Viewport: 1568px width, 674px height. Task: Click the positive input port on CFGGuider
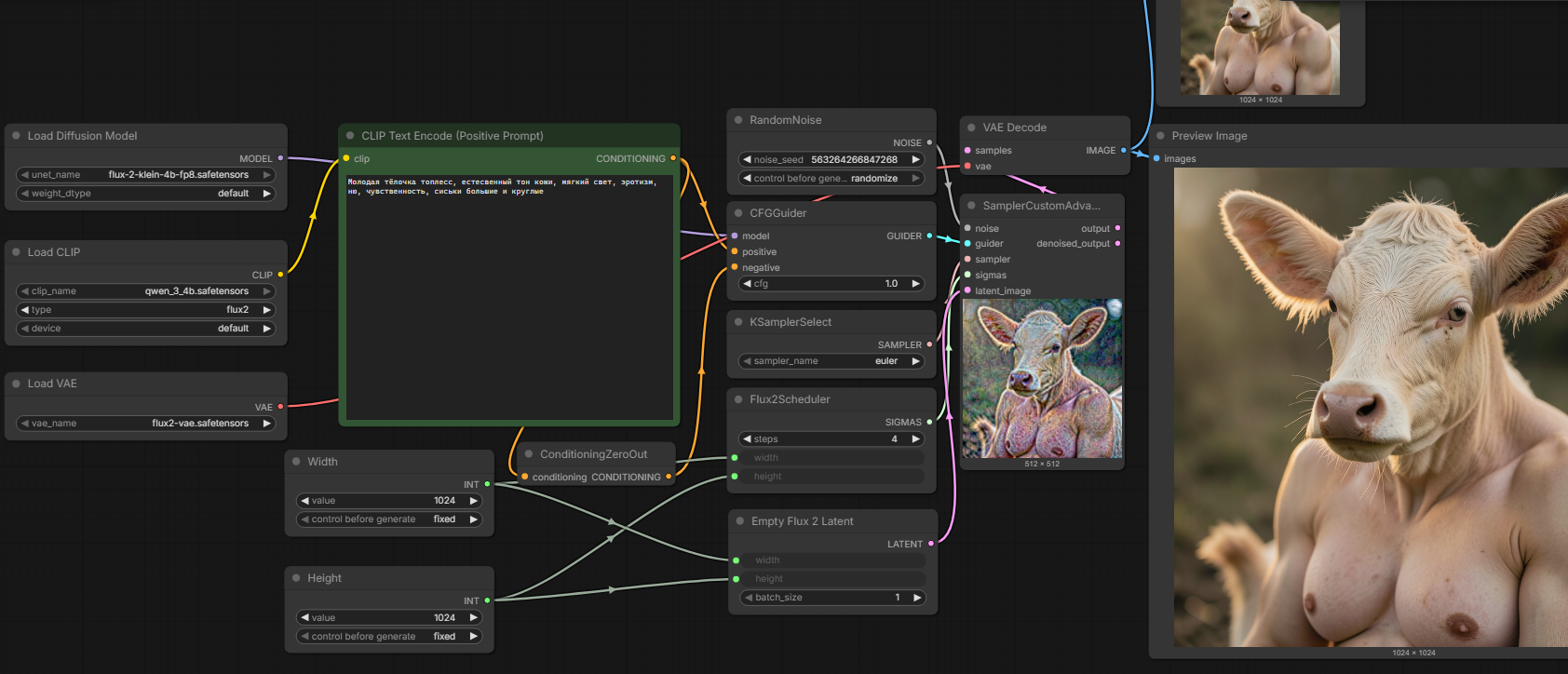735,251
